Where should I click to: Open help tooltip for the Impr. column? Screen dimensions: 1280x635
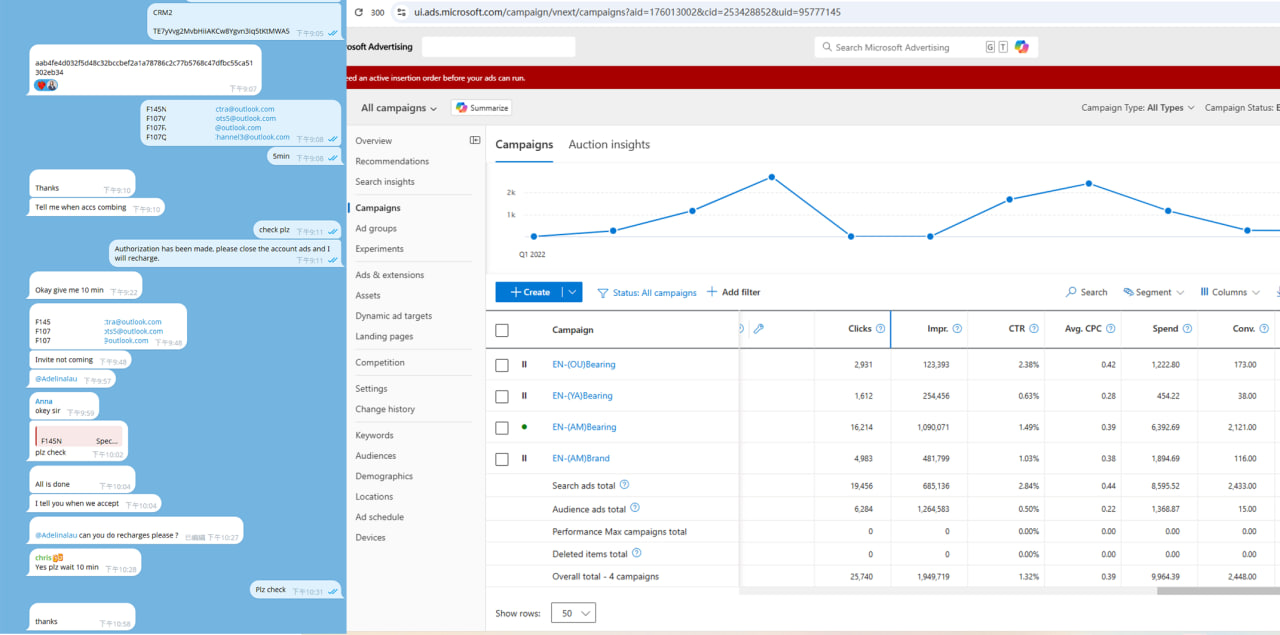(x=957, y=328)
